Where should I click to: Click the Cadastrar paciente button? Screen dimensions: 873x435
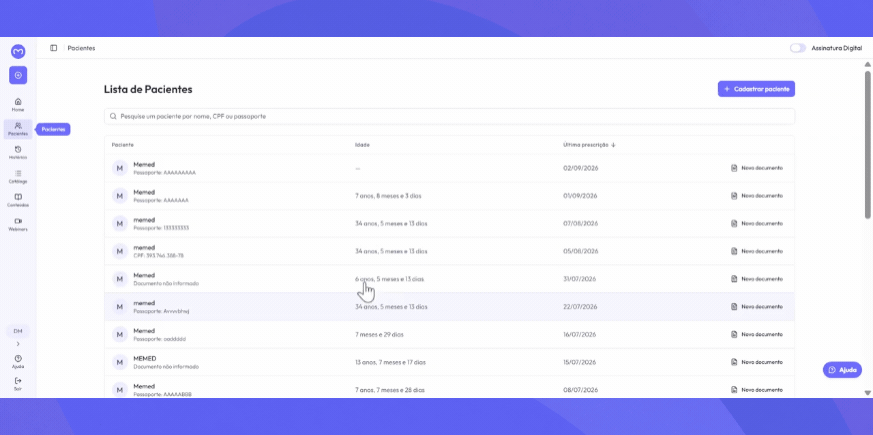(x=756, y=89)
